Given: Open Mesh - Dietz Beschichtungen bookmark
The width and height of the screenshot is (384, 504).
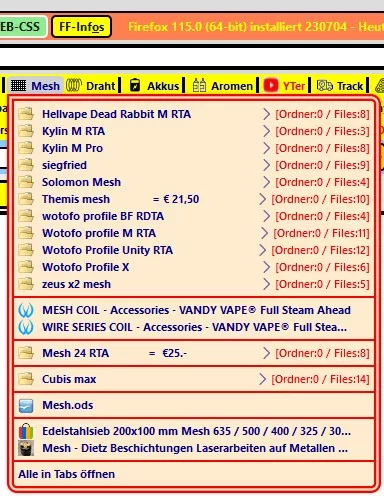Looking at the screenshot, I should pyautogui.click(x=194, y=448).
